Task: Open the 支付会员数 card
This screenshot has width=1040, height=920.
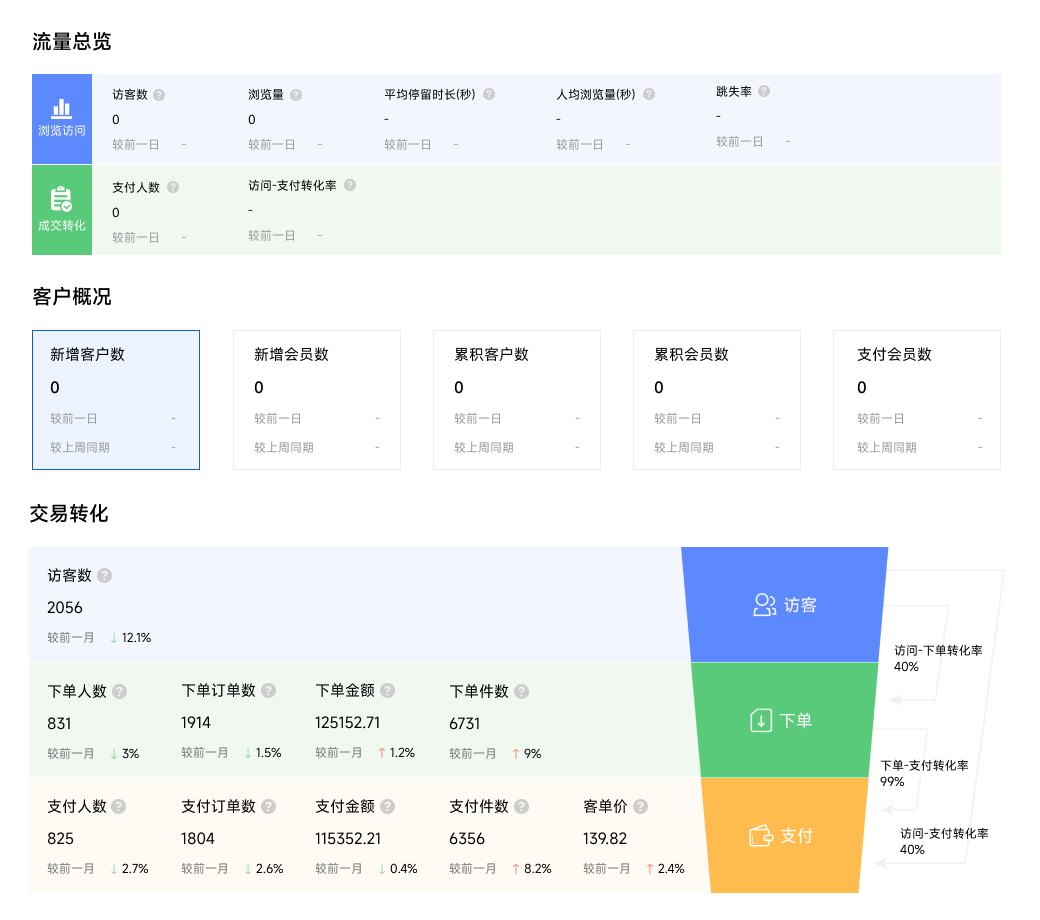Action: (x=917, y=400)
